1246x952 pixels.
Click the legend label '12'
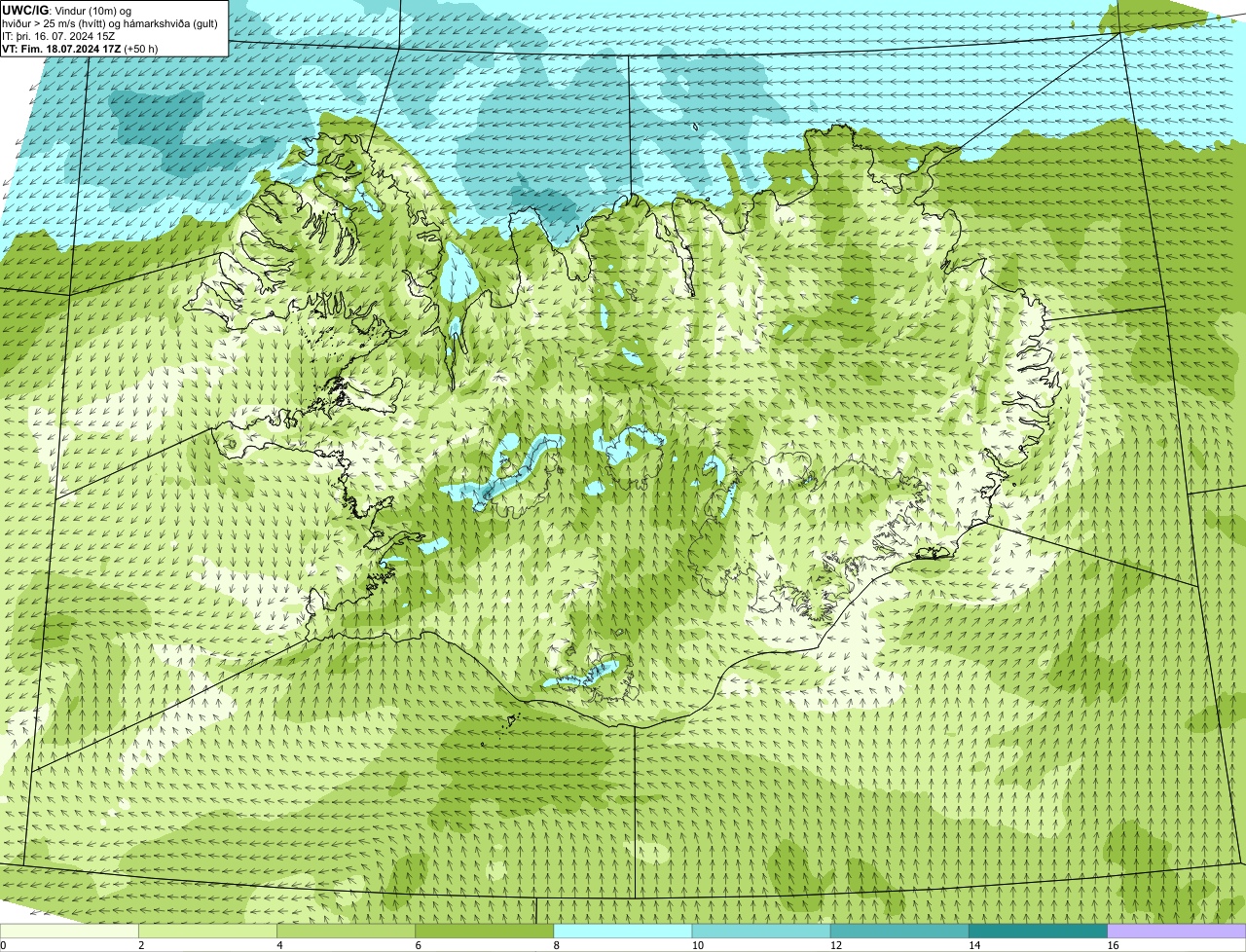point(835,945)
